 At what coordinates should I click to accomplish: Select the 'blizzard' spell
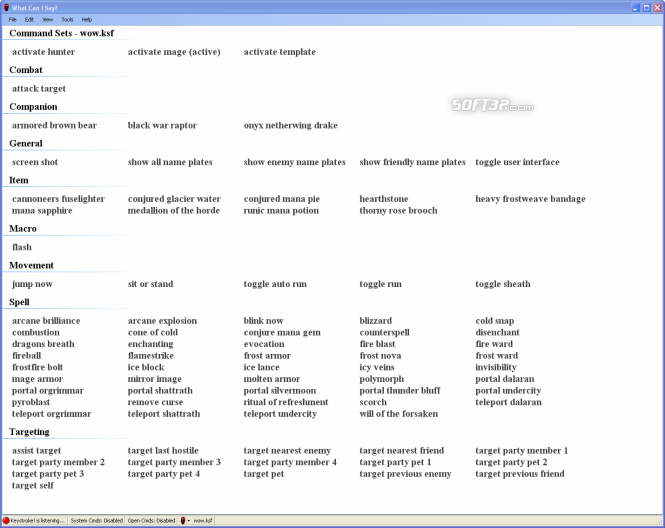[x=375, y=321]
